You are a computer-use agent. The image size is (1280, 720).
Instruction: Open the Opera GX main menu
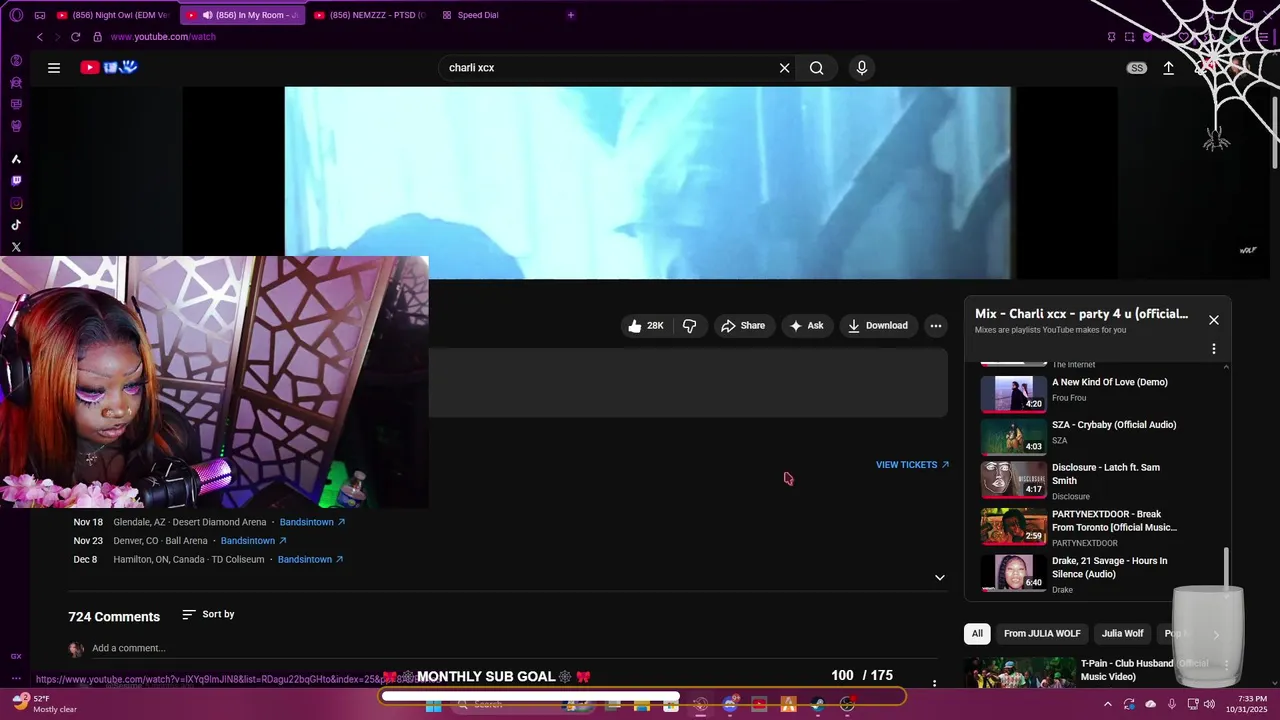point(16,15)
